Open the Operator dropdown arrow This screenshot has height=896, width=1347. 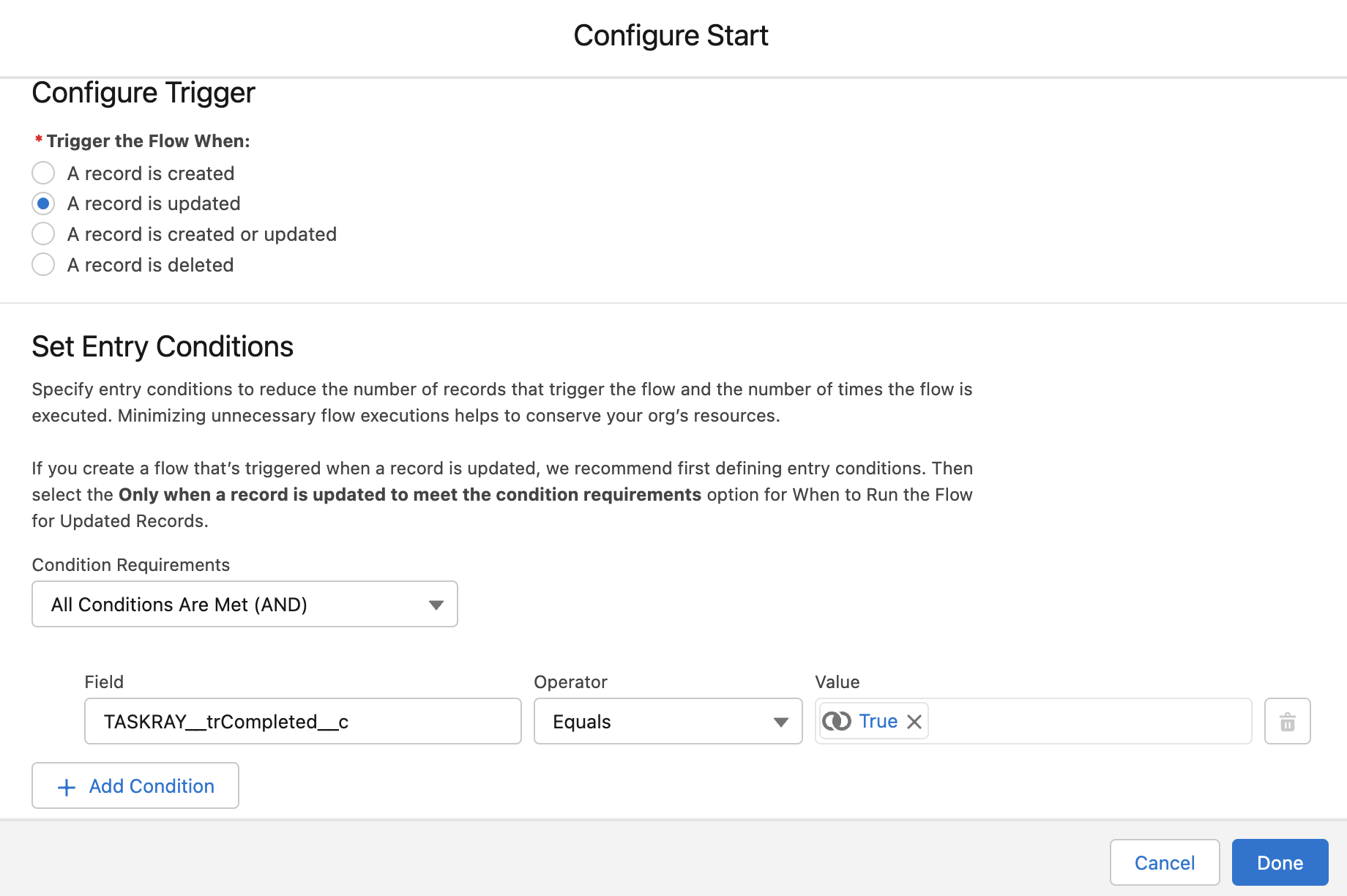780,722
